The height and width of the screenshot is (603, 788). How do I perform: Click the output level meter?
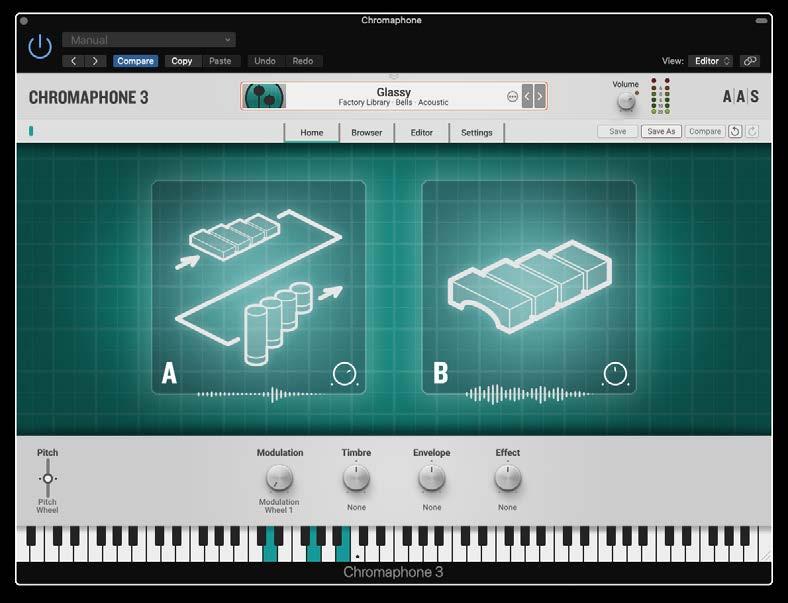coord(660,95)
